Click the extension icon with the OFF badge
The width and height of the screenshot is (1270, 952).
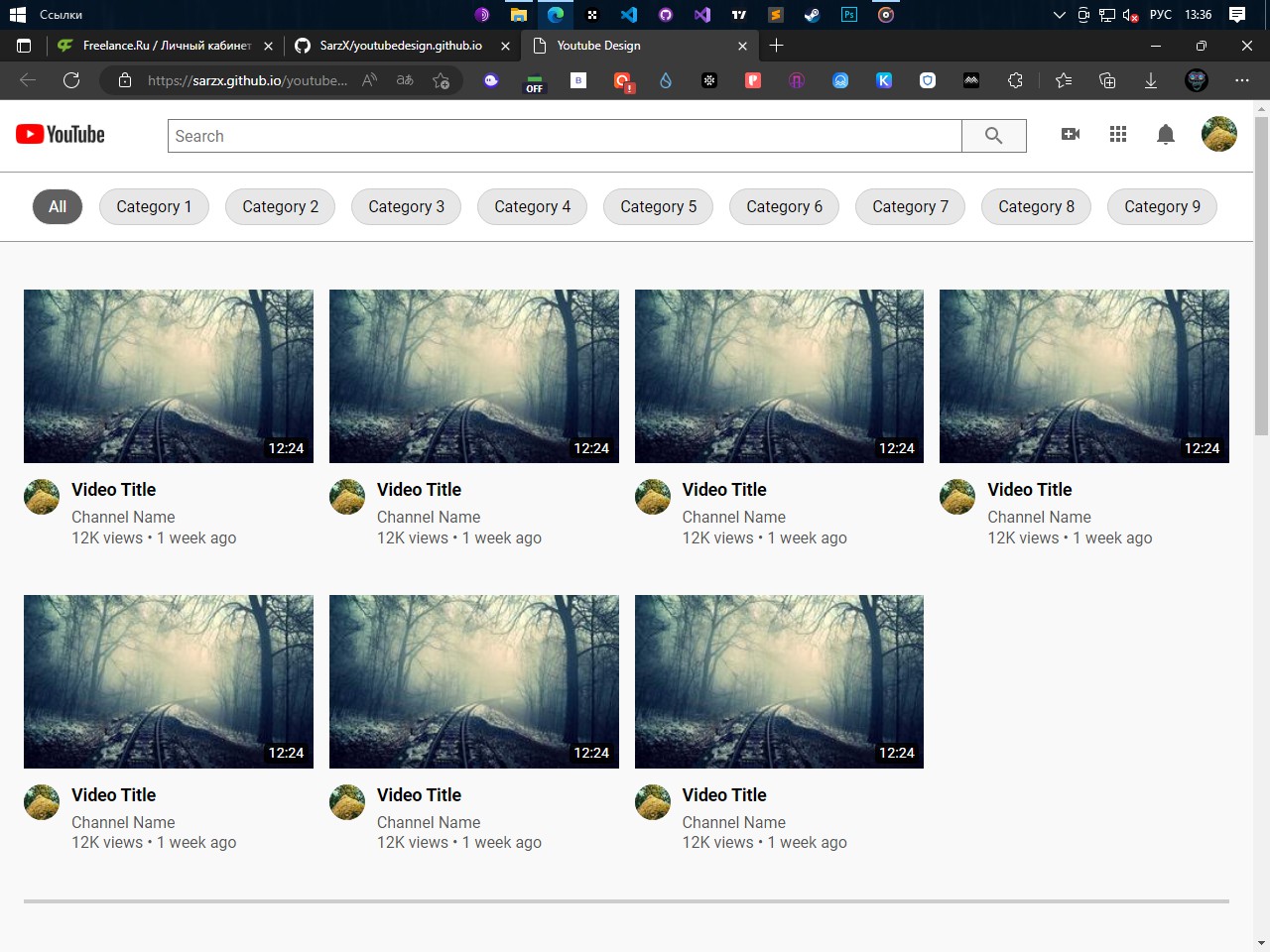pos(535,82)
